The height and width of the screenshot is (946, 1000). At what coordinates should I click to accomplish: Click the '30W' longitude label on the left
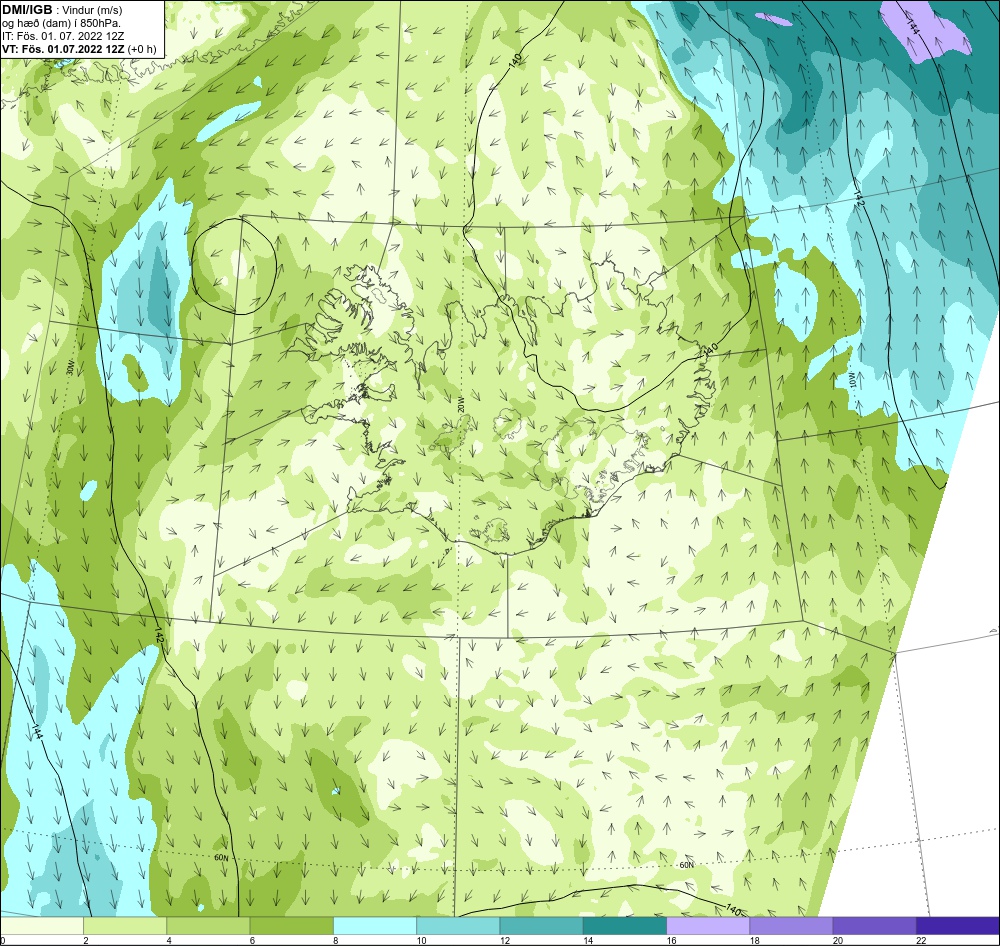70,368
